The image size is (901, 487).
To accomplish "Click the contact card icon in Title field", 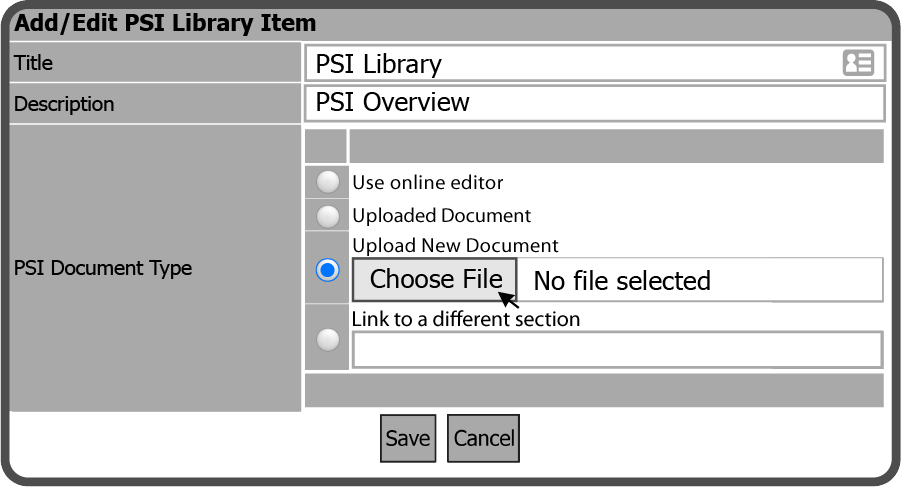I will pos(858,63).
